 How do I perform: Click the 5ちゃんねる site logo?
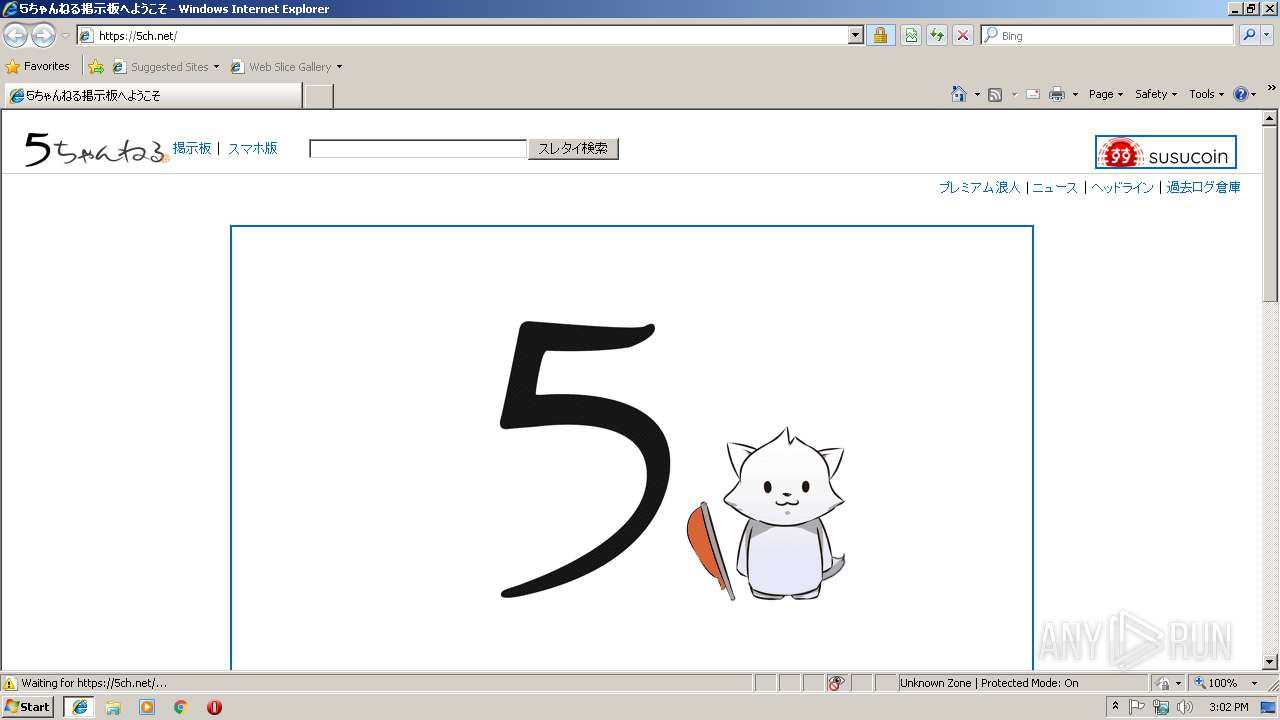pyautogui.click(x=97, y=149)
